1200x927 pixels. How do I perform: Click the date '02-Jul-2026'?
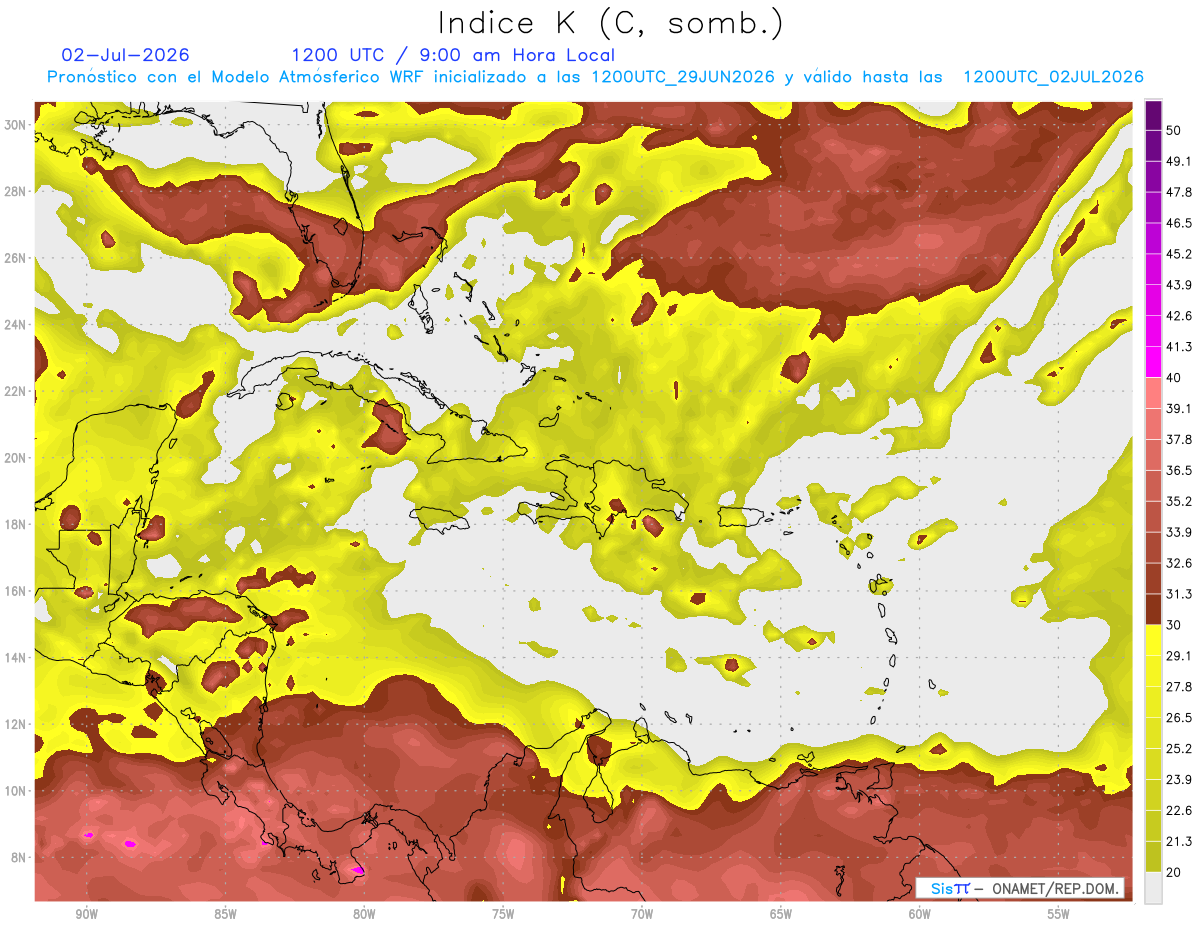125,55
